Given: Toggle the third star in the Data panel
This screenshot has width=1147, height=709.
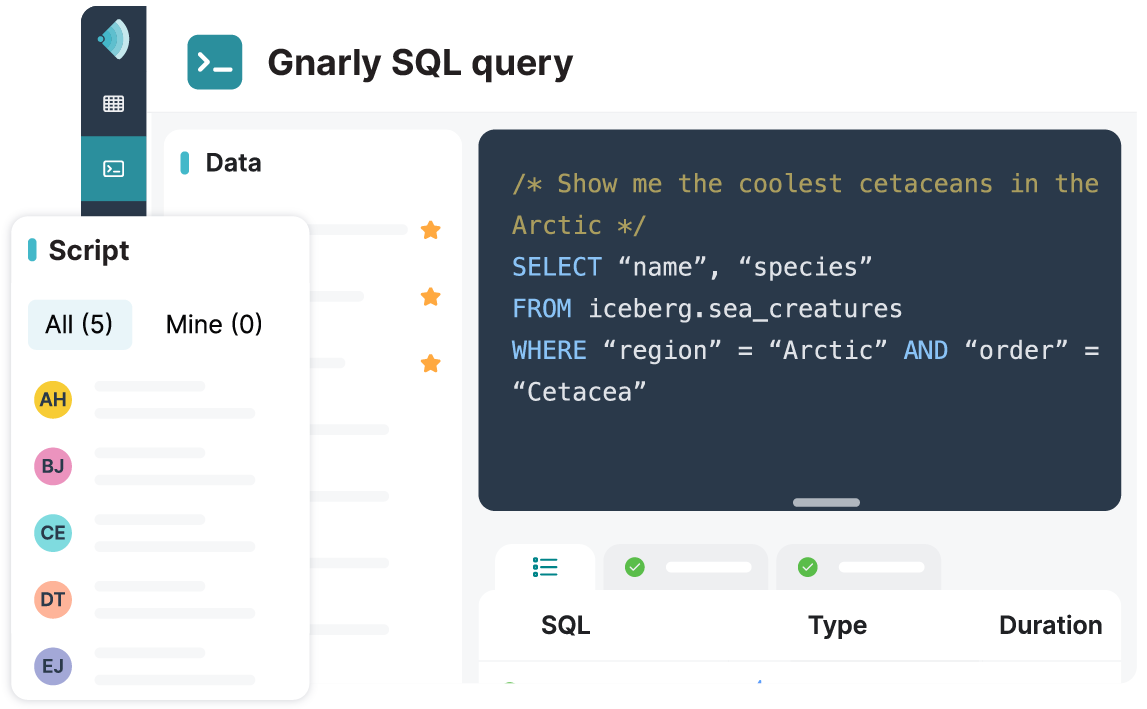Looking at the screenshot, I should (431, 363).
